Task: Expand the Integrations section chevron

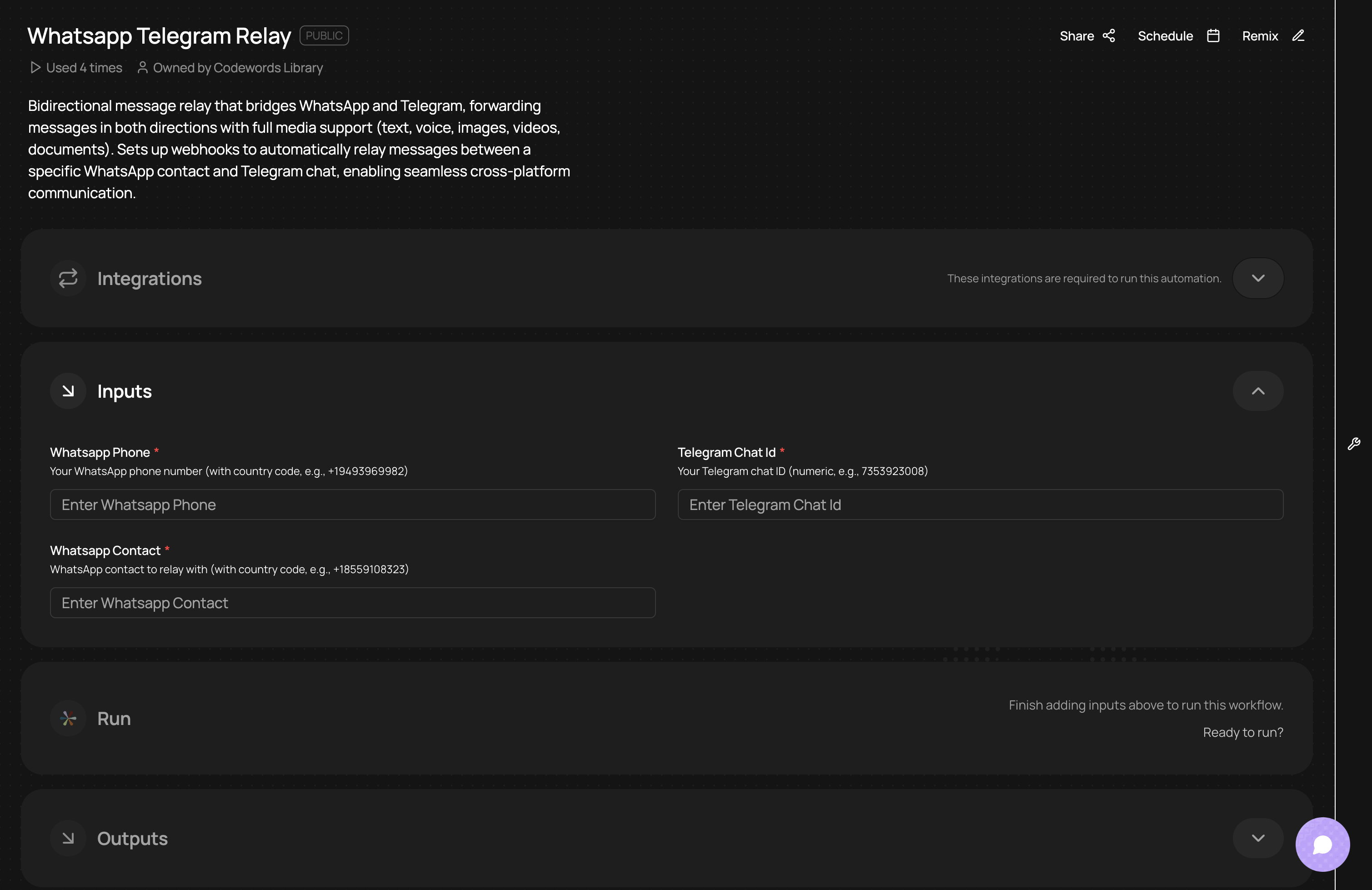Action: point(1258,279)
